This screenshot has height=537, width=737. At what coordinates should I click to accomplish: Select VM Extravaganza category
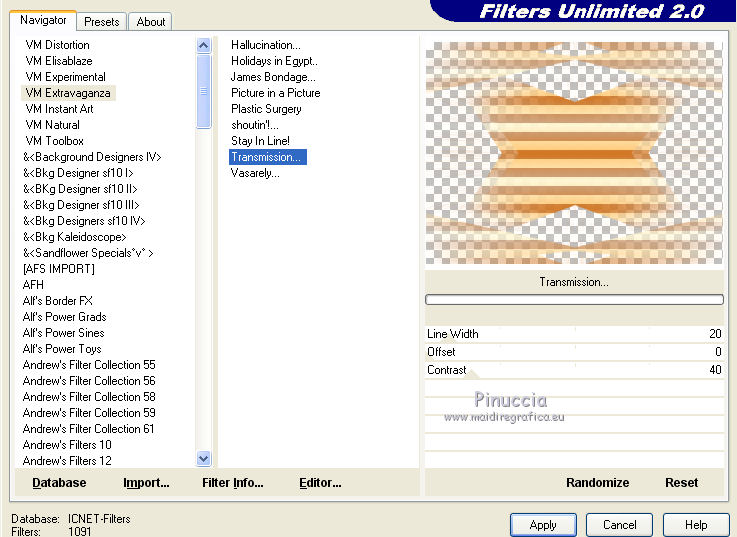tap(68, 93)
